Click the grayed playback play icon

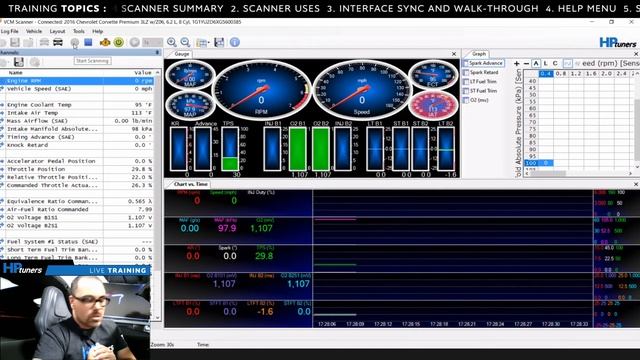coord(135,42)
